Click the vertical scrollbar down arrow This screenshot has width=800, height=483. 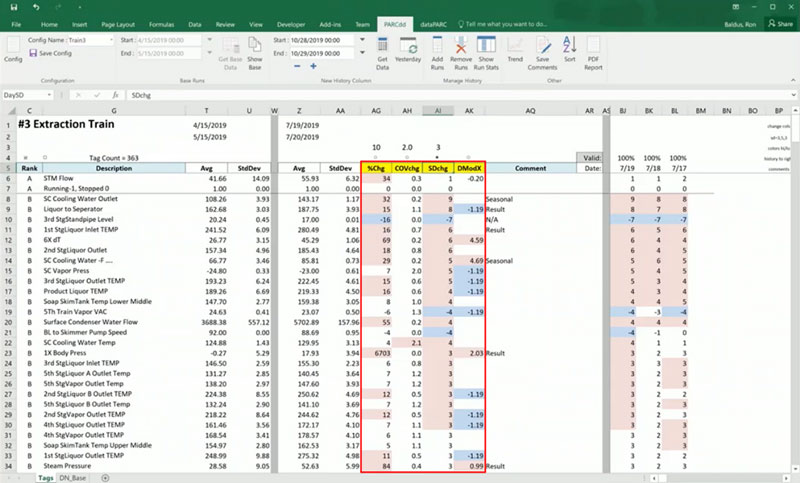coord(795,467)
